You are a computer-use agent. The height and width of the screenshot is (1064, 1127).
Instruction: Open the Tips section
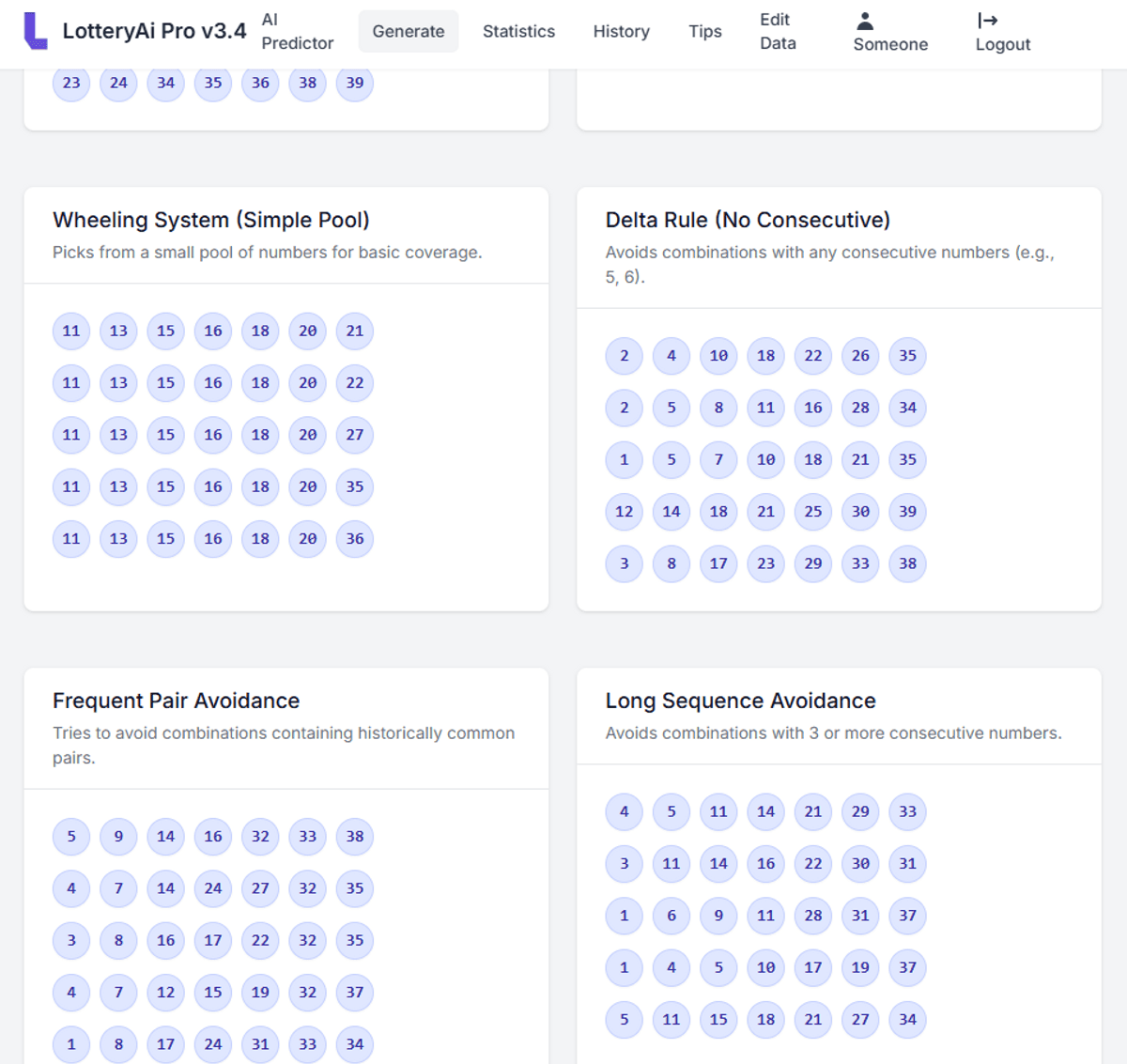pyautogui.click(x=705, y=31)
